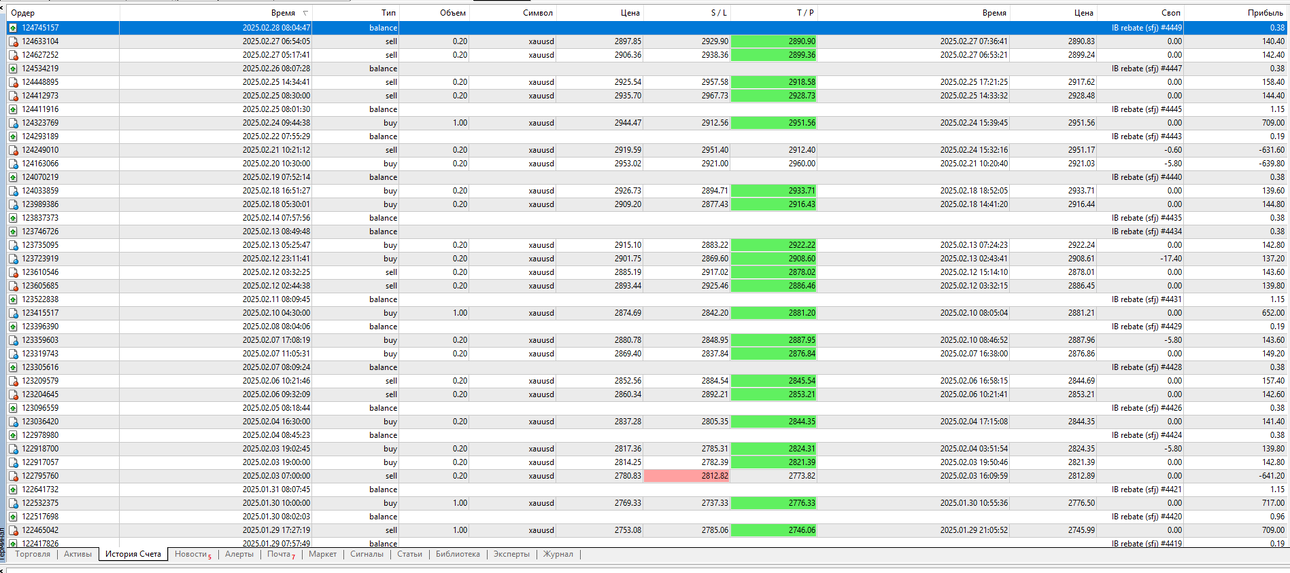Viewport: 1290px width, 573px height.
Task: Click the buy icon for order 123735095
Action: tap(13, 245)
